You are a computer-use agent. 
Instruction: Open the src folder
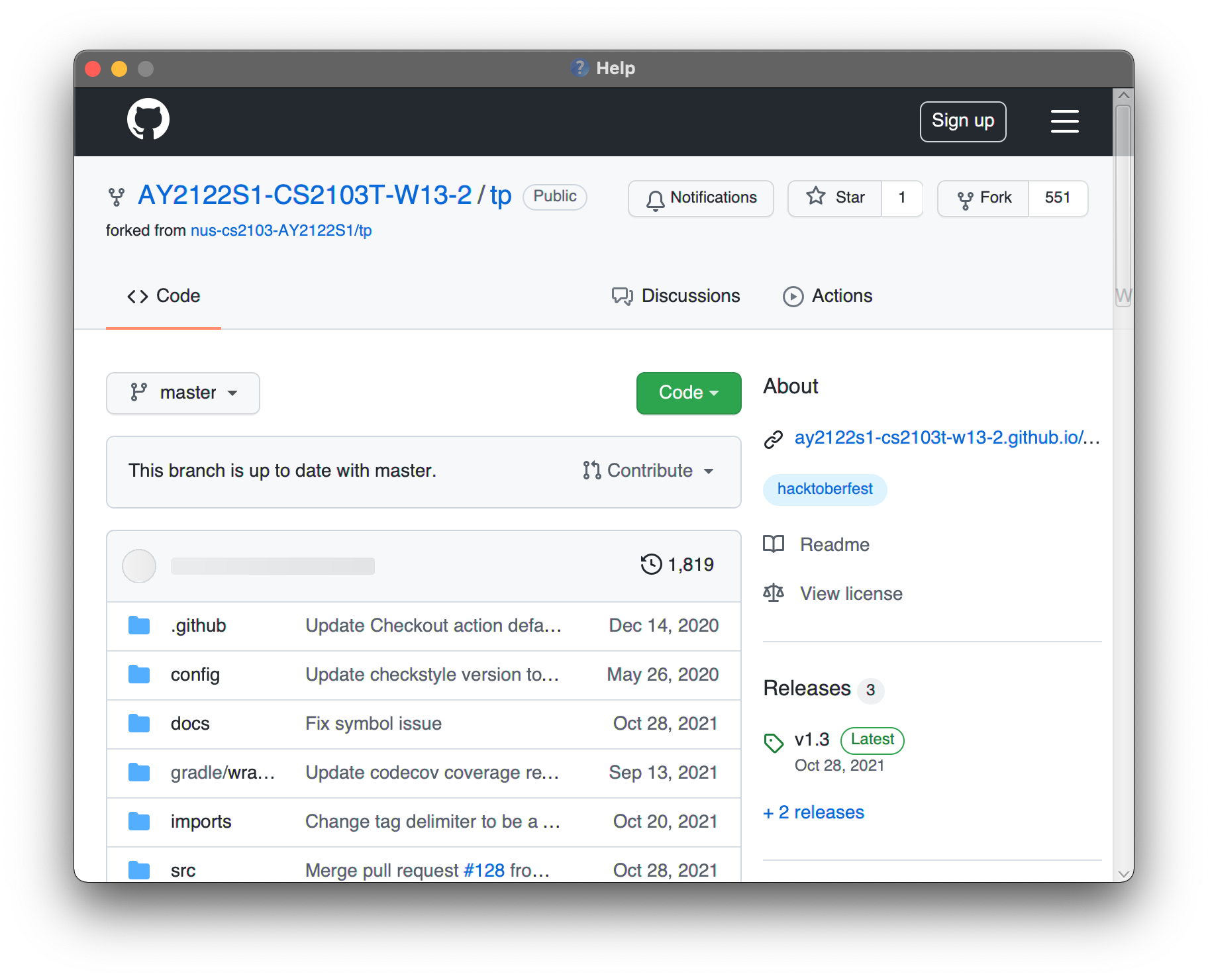coord(183,871)
